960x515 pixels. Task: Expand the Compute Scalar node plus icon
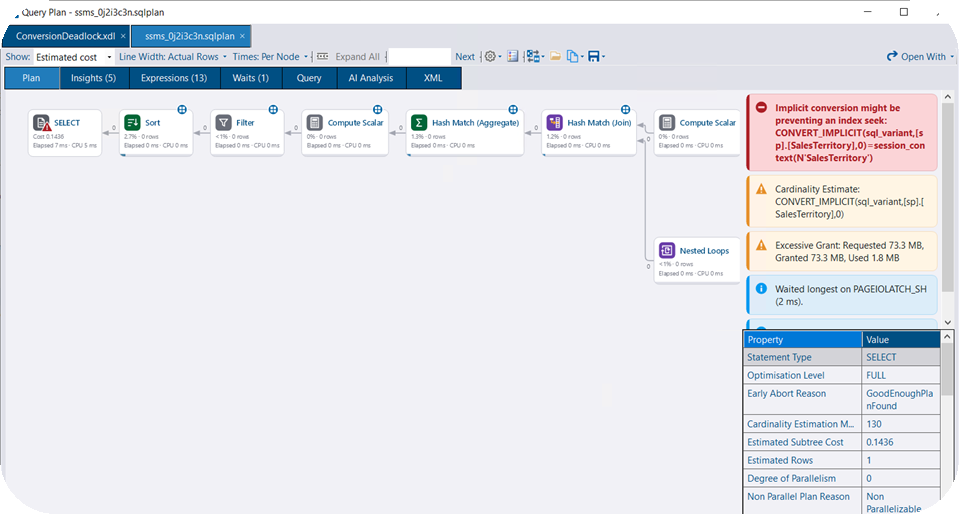pyautogui.click(x=378, y=110)
